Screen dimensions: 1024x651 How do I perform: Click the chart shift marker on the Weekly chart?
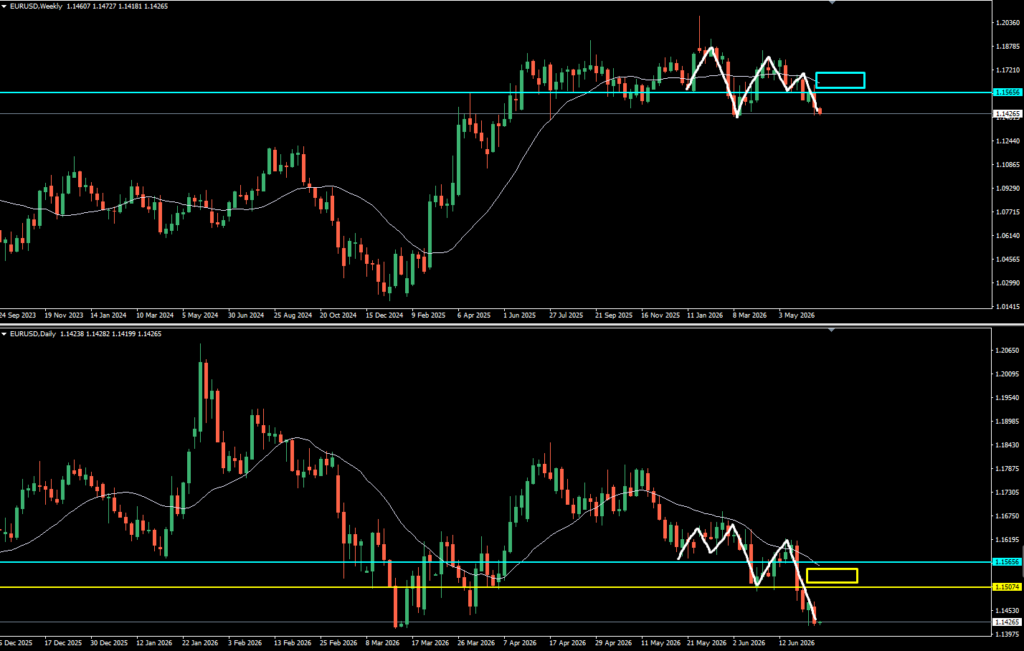(831, 3)
